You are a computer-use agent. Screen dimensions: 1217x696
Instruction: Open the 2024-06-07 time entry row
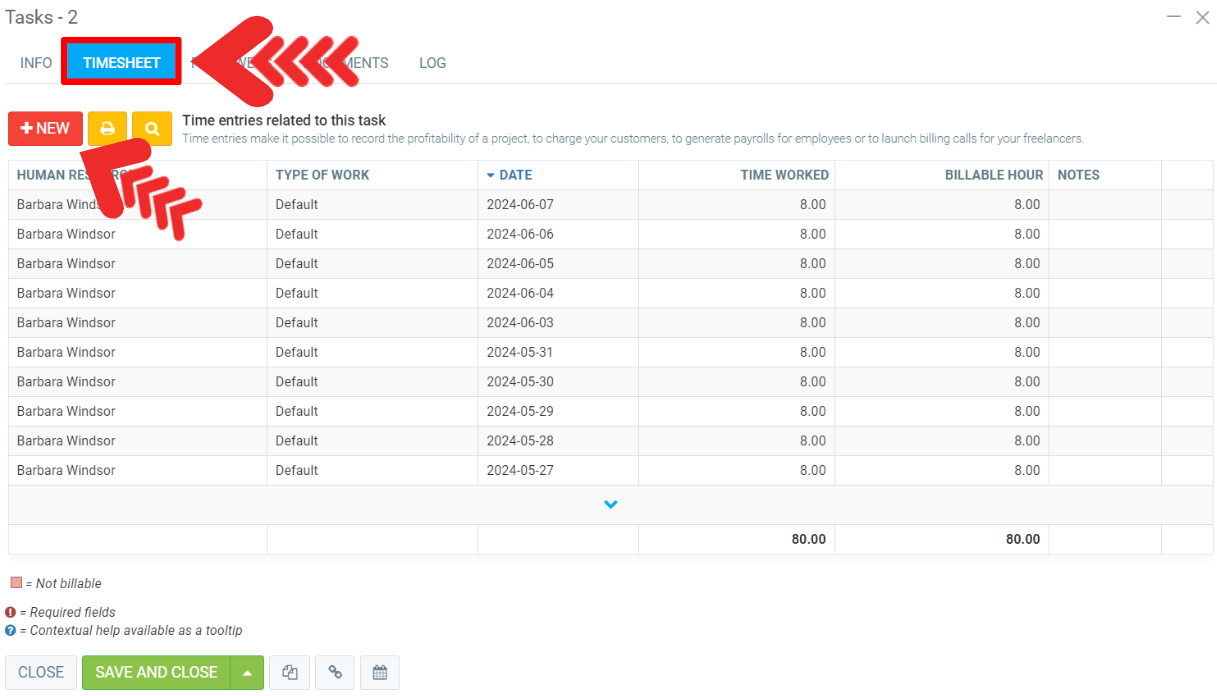[x=517, y=205]
